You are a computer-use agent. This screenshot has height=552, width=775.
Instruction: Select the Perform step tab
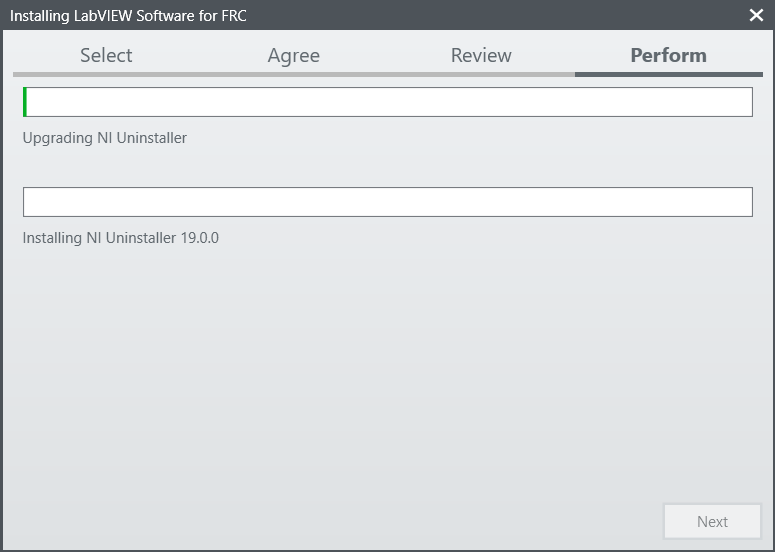pyautogui.click(x=669, y=55)
